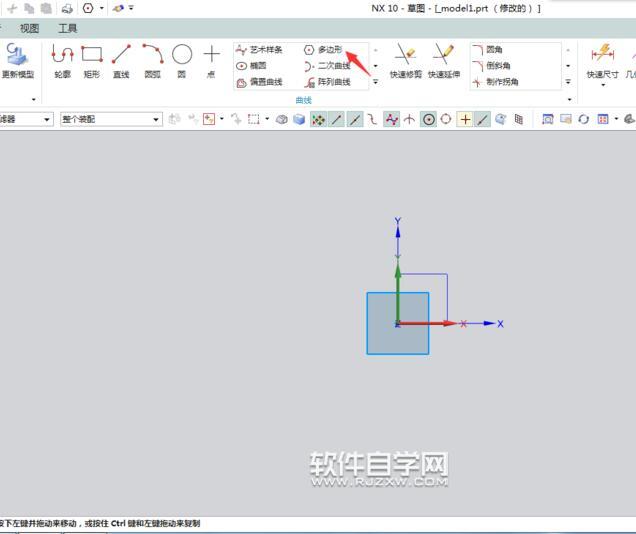Viewport: 636px width, 534px height.
Task: Click the paste icon in quick access bar
Action: tap(46, 8)
